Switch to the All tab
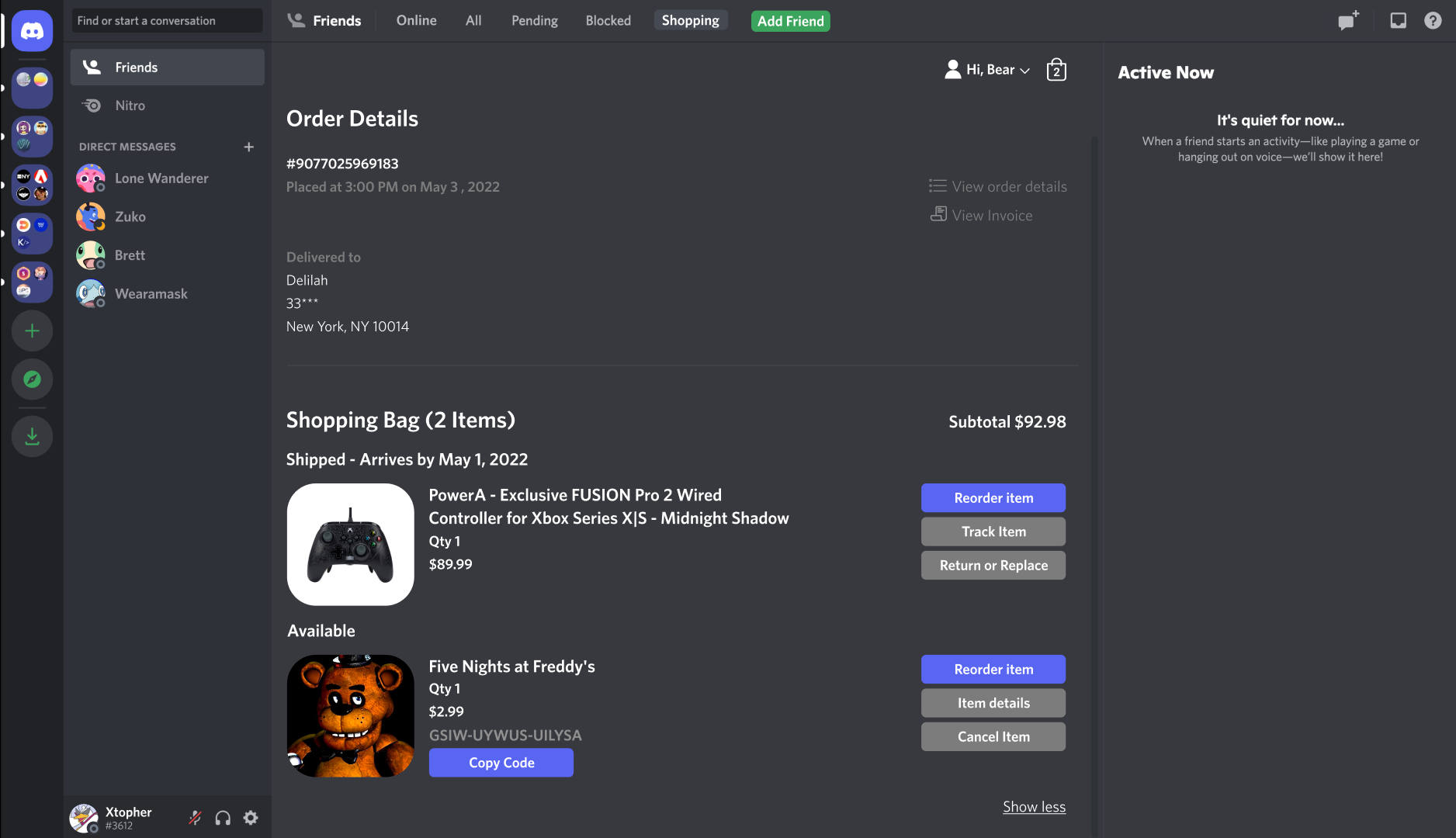 point(473,21)
